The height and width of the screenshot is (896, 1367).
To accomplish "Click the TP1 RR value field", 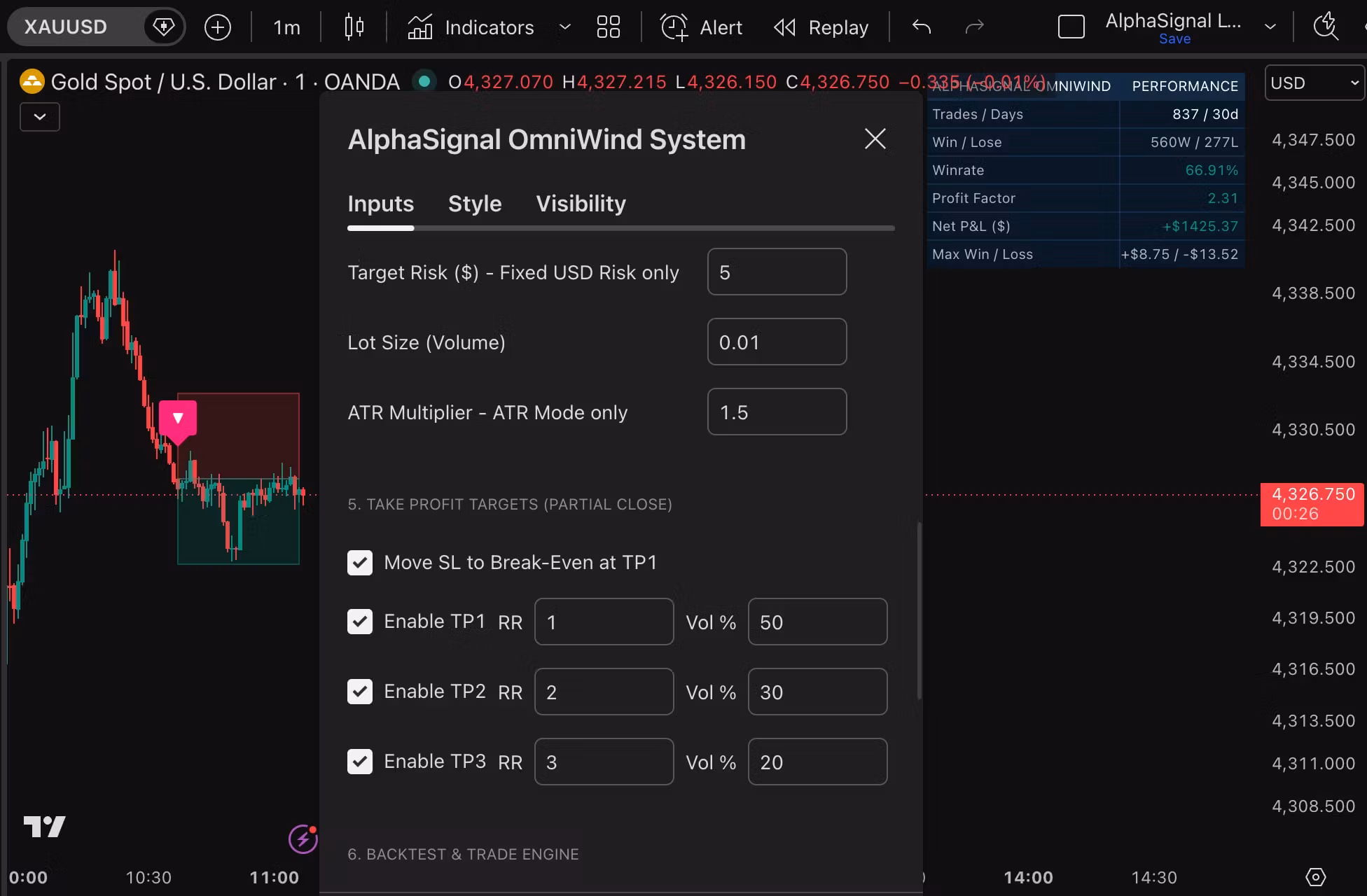I will click(604, 622).
